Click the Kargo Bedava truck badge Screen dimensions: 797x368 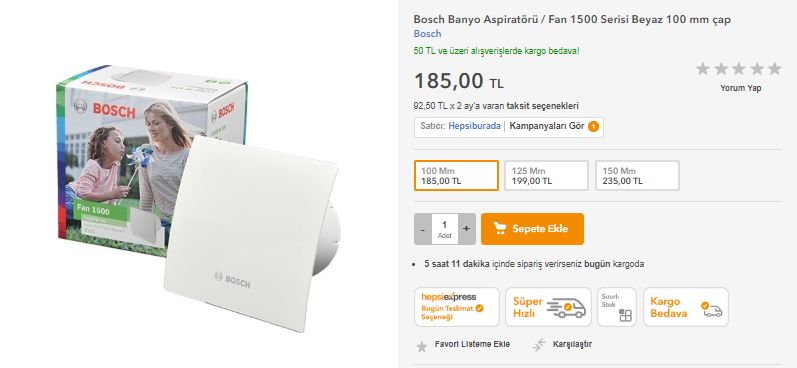click(686, 307)
